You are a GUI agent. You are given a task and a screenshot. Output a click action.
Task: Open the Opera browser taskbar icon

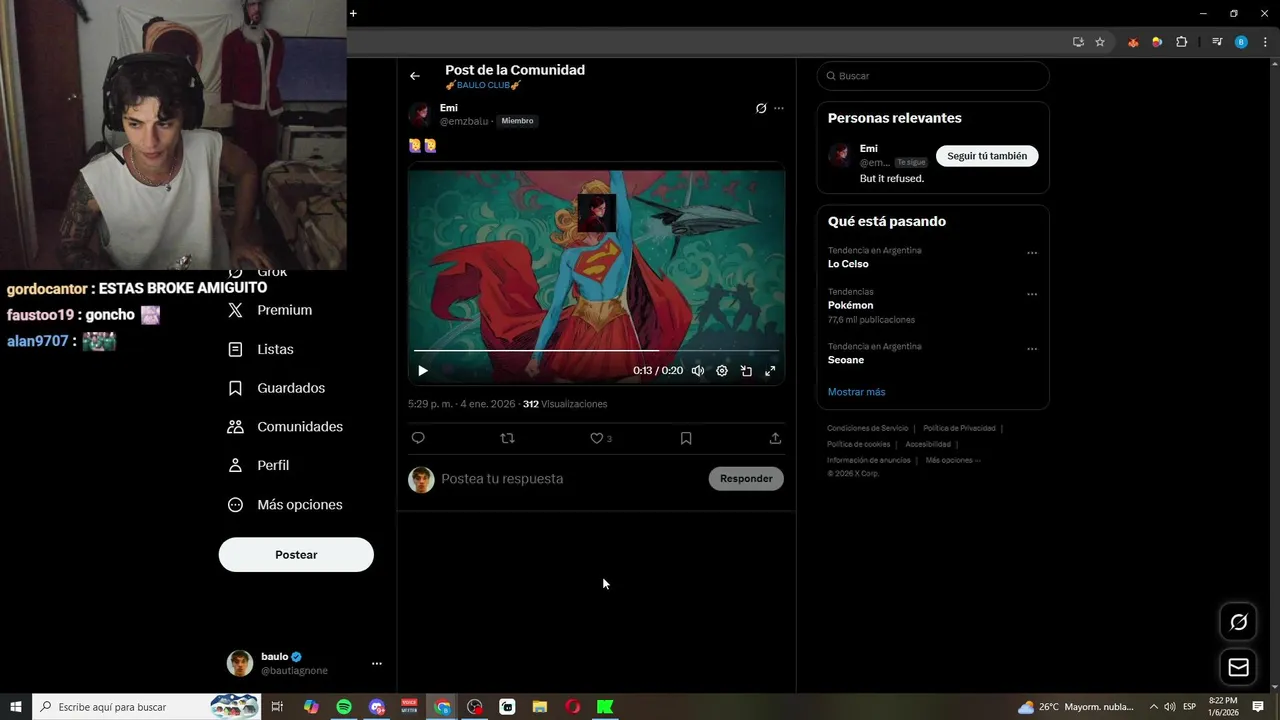coord(573,707)
